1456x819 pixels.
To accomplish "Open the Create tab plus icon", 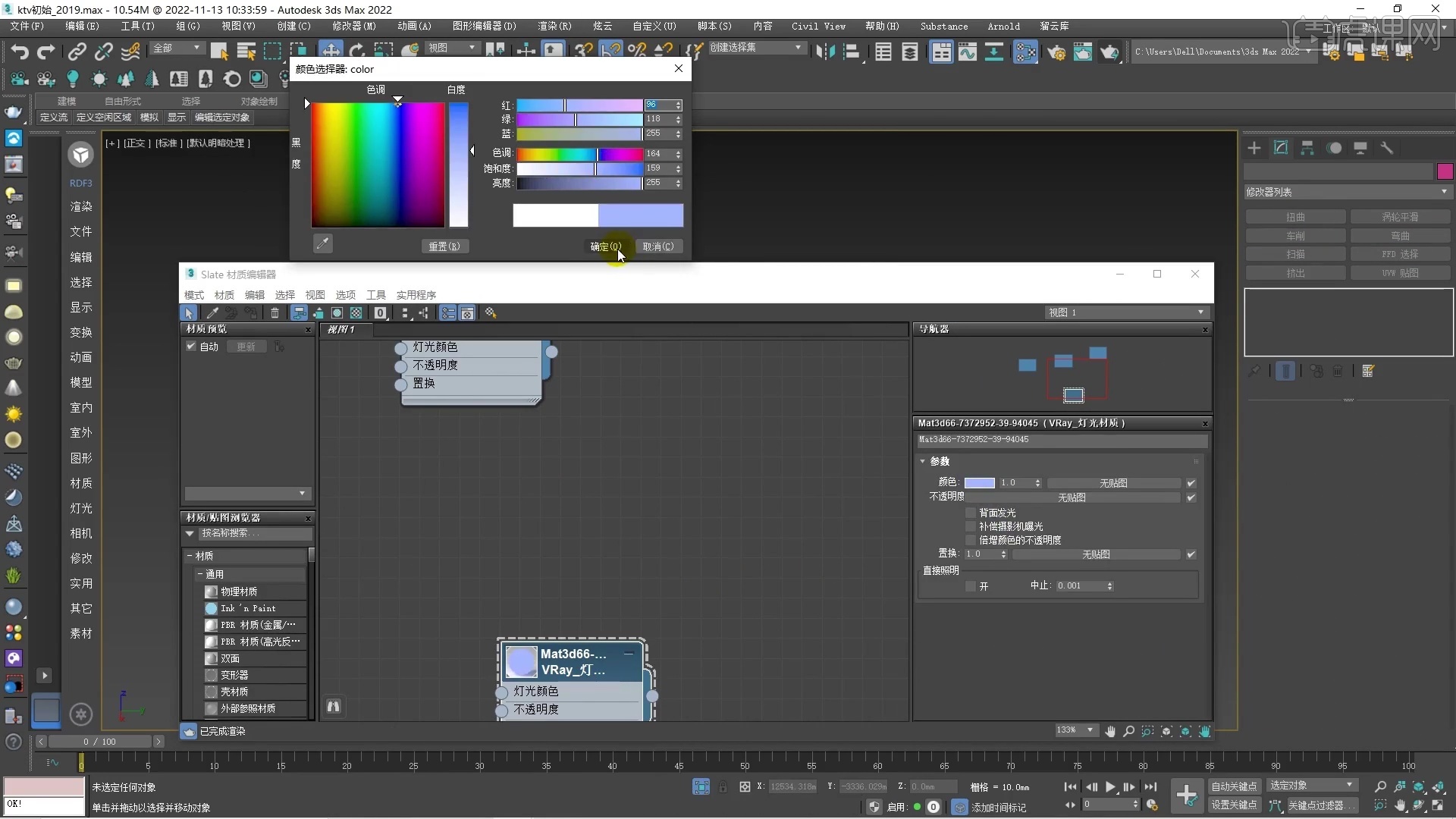I will (x=1254, y=148).
